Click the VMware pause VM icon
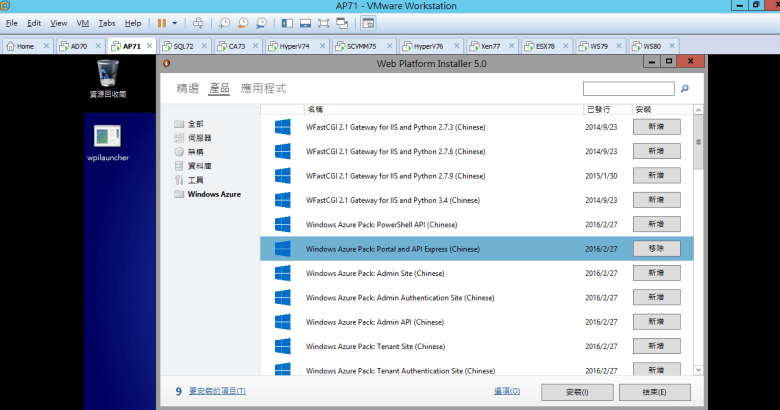 [x=162, y=22]
